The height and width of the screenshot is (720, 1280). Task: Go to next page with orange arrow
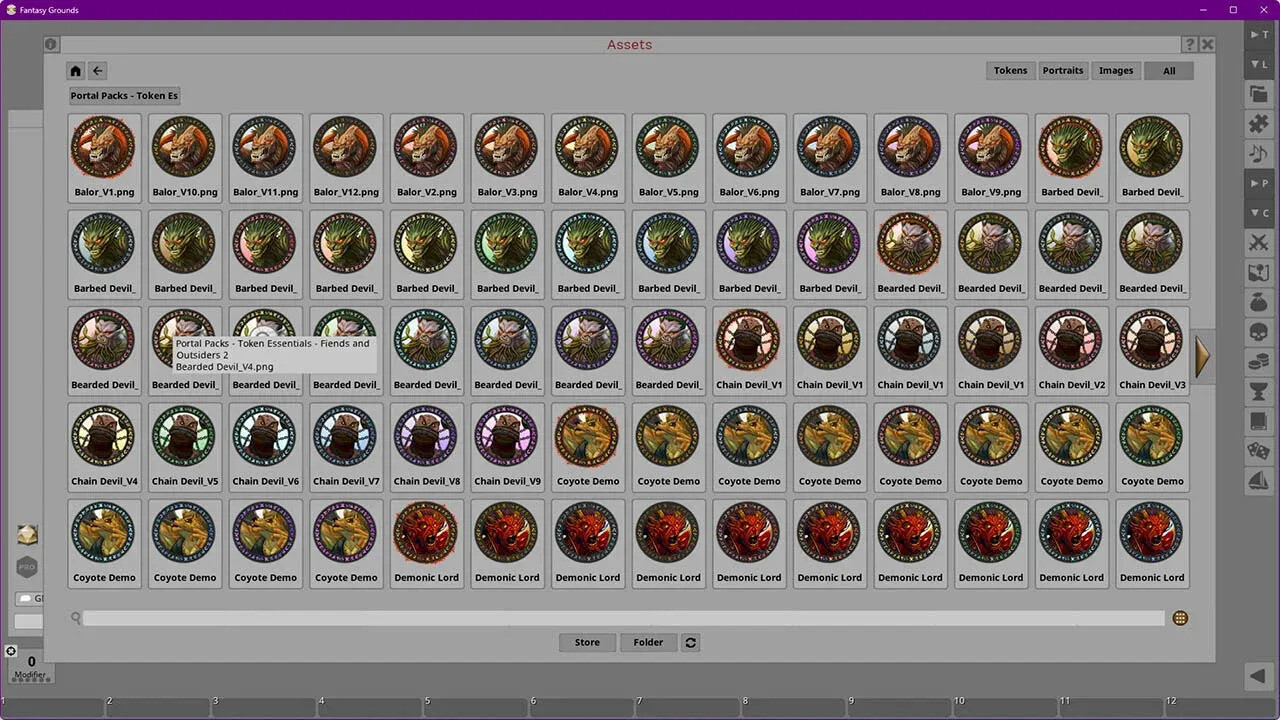[x=1202, y=356]
